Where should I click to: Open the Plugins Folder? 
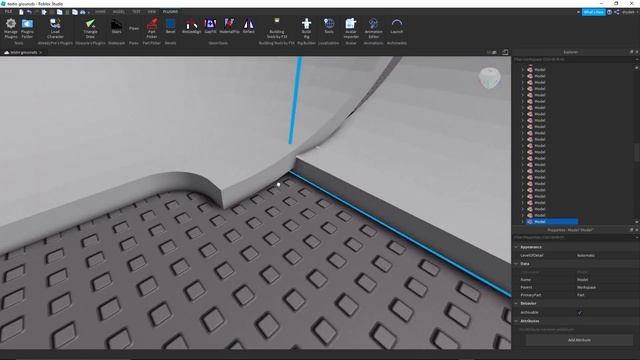tap(27, 29)
